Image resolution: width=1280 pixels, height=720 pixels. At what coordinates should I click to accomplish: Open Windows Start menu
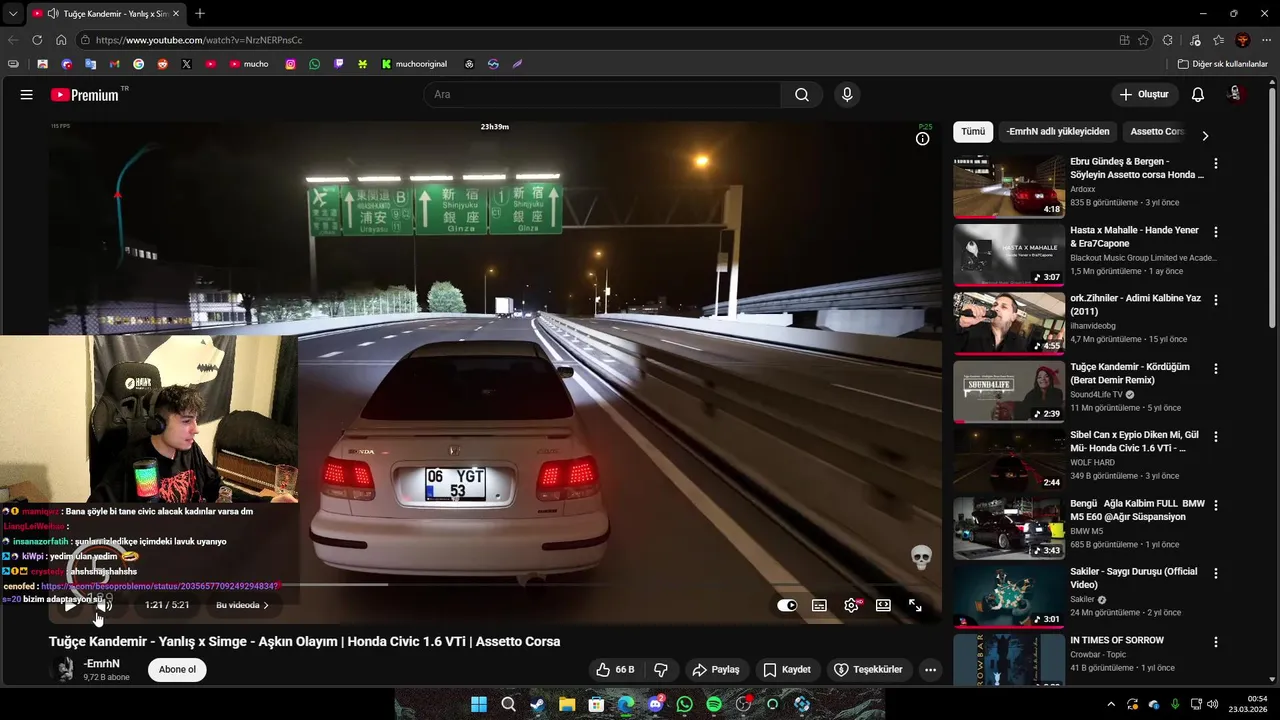479,705
